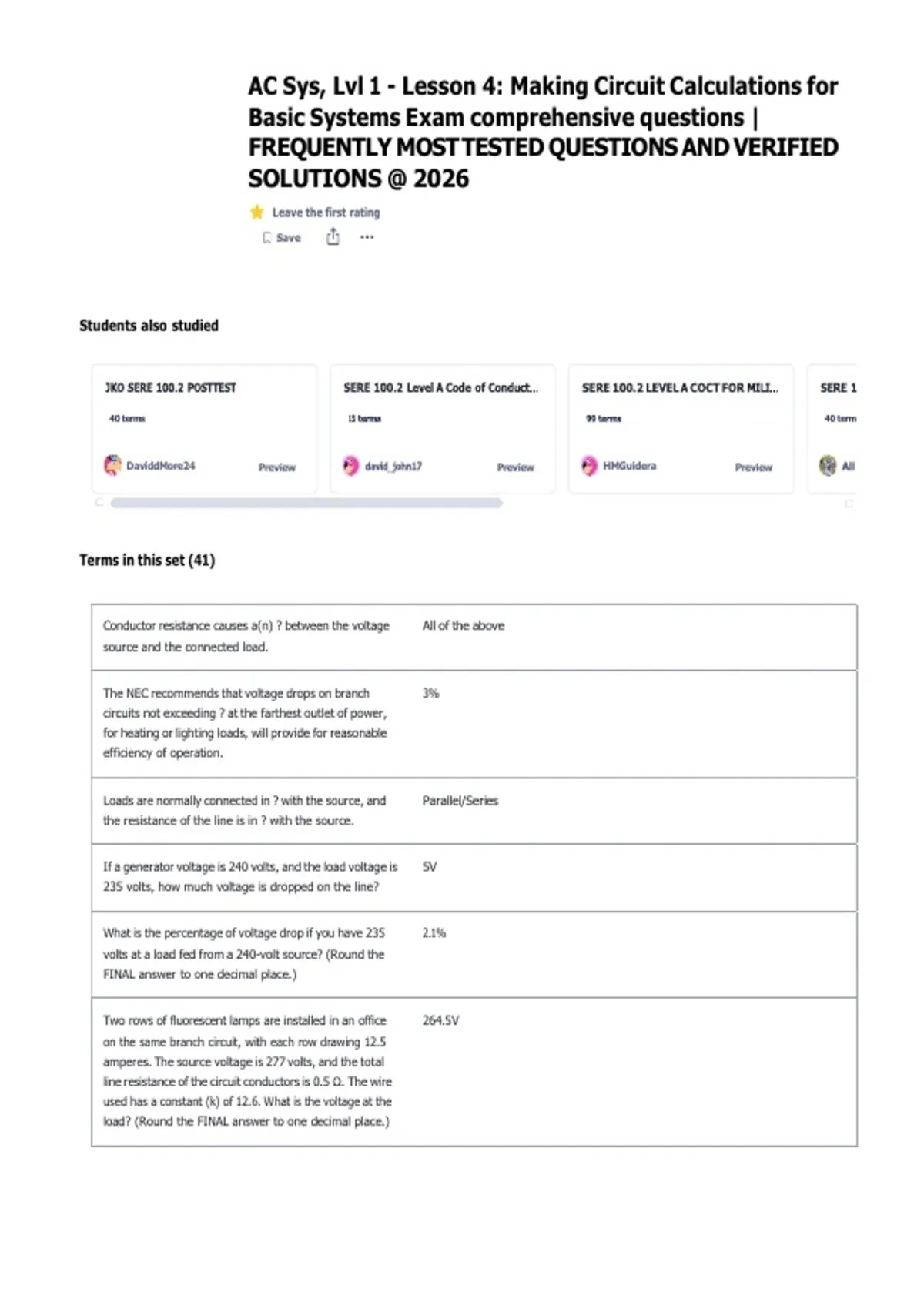The image size is (924, 1309).
Task: Open the three-dot more options menu
Action: click(367, 237)
